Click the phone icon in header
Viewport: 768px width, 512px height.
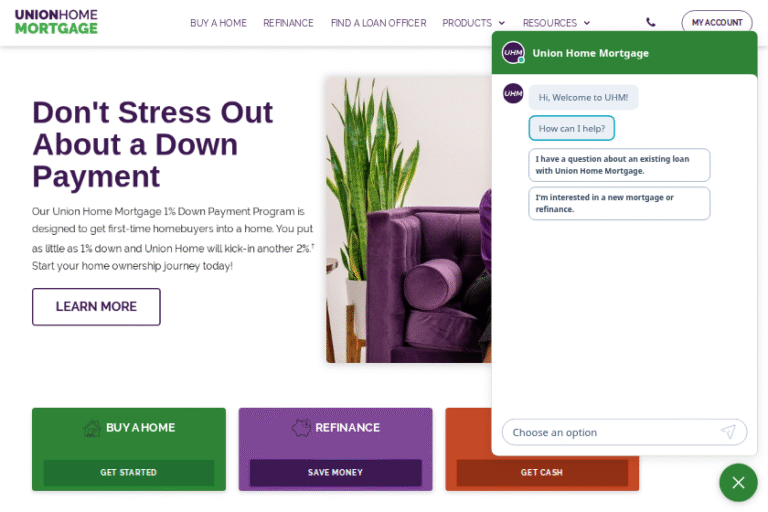(x=650, y=22)
